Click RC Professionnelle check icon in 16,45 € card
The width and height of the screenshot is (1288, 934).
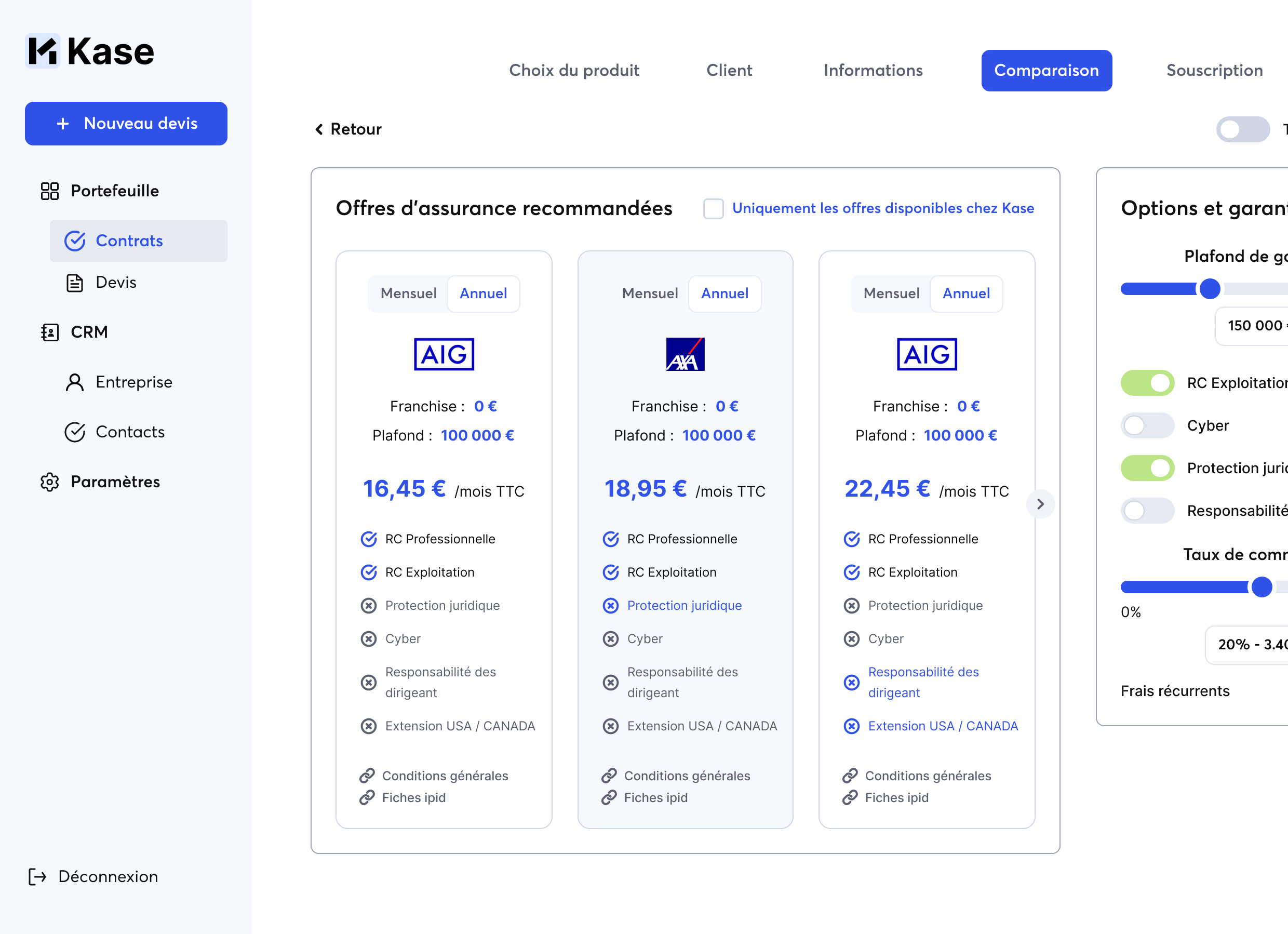[x=369, y=539]
